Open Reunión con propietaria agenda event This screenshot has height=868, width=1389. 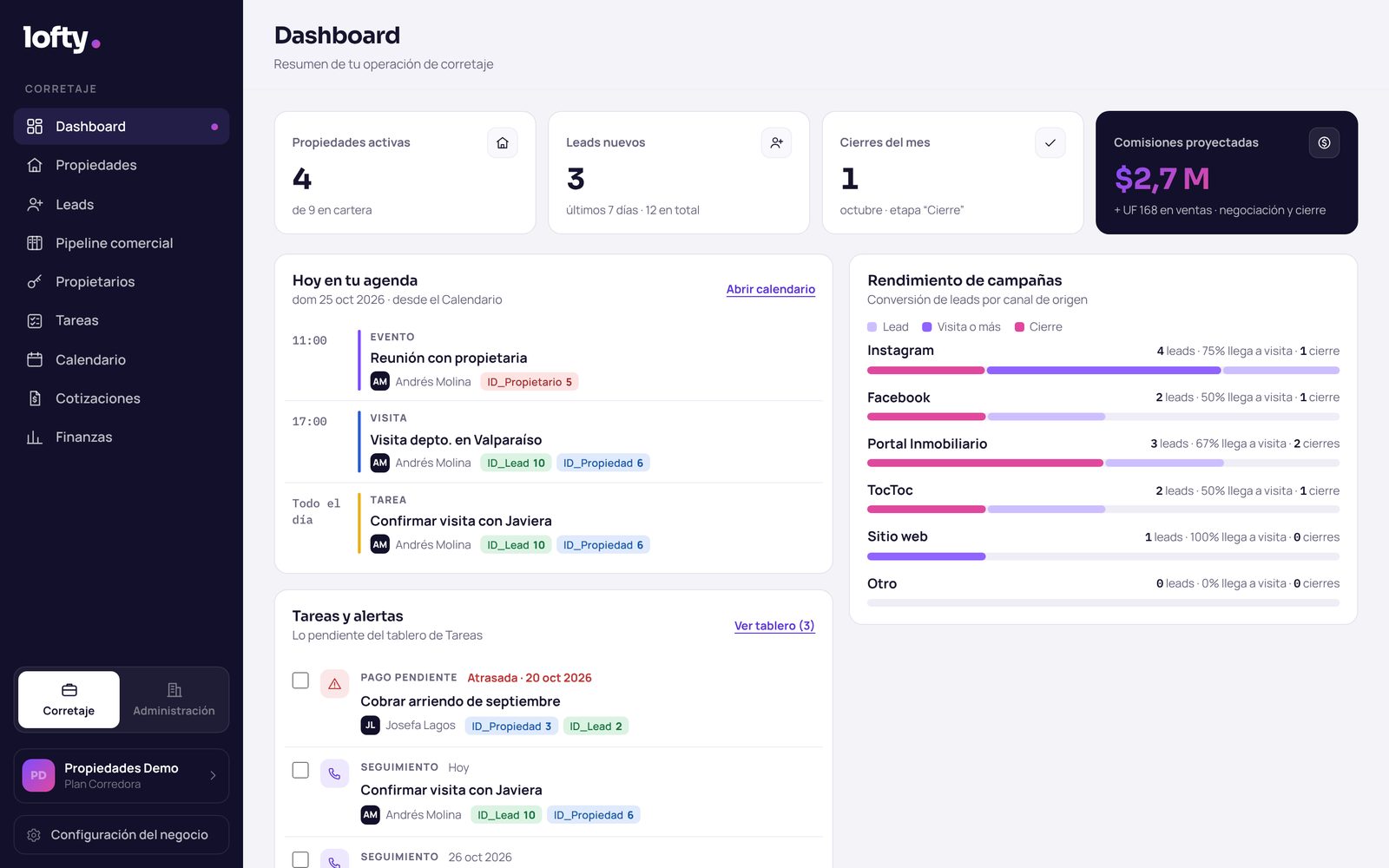tap(553, 360)
